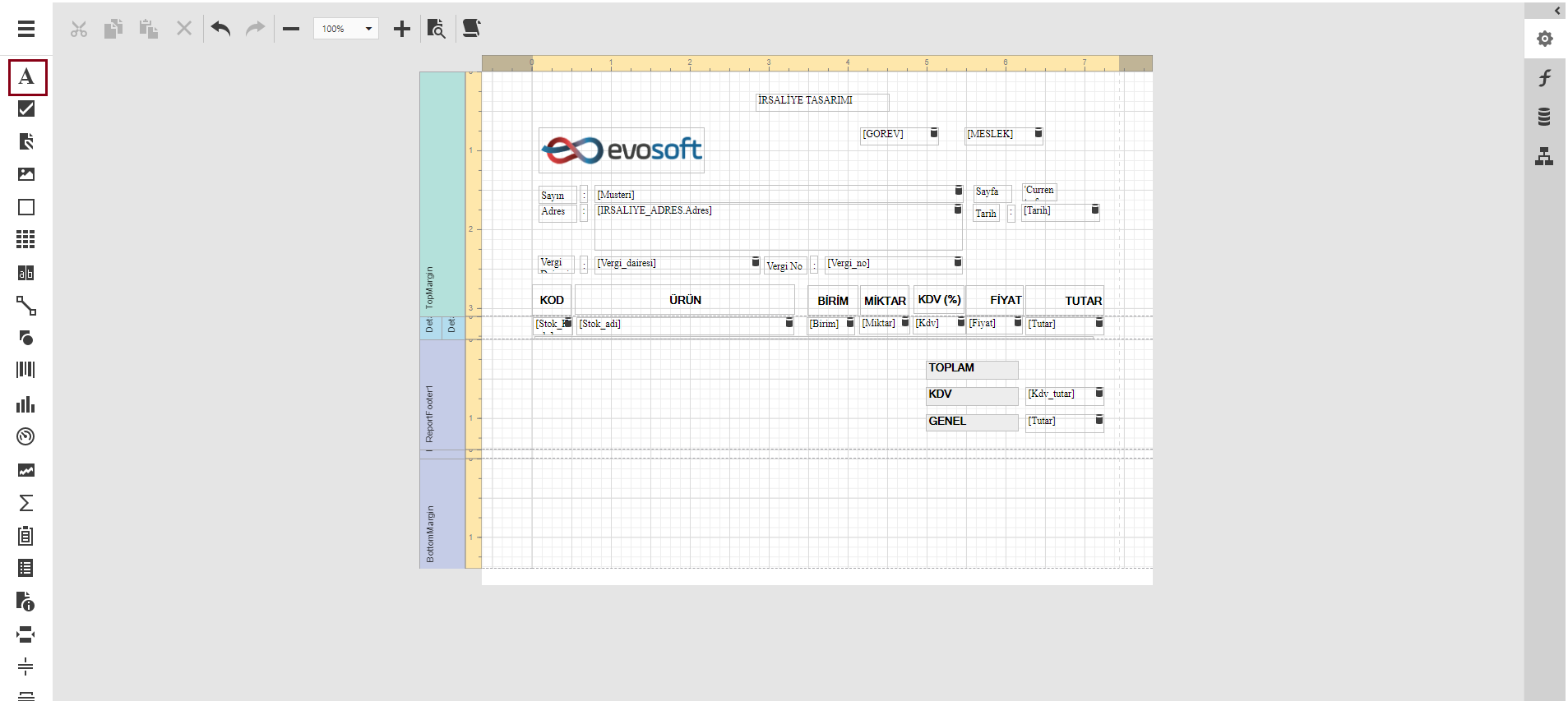
Task: Open the Report Explorer hierarchy tab
Action: pyautogui.click(x=1545, y=156)
